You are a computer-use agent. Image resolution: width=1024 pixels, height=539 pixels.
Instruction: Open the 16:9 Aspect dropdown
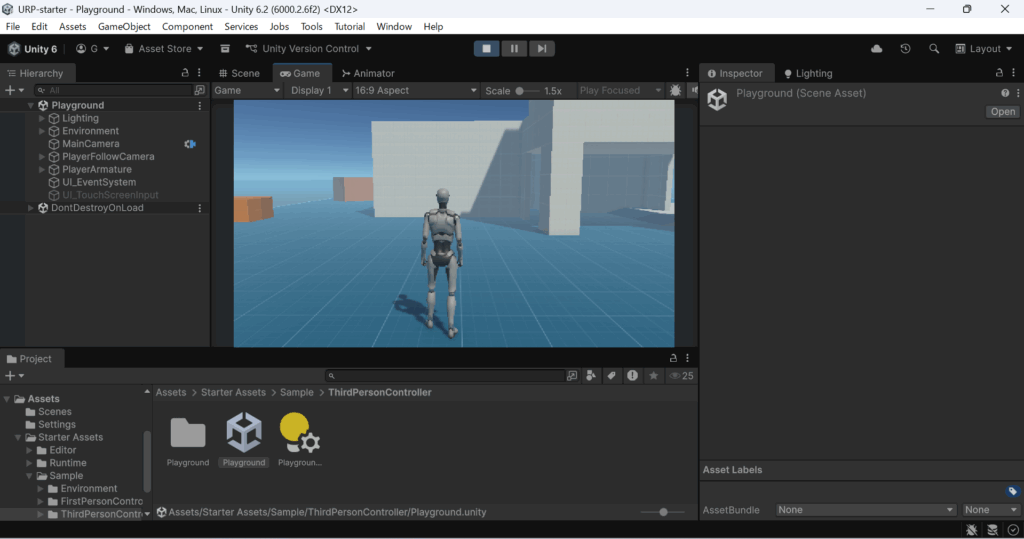coord(416,90)
